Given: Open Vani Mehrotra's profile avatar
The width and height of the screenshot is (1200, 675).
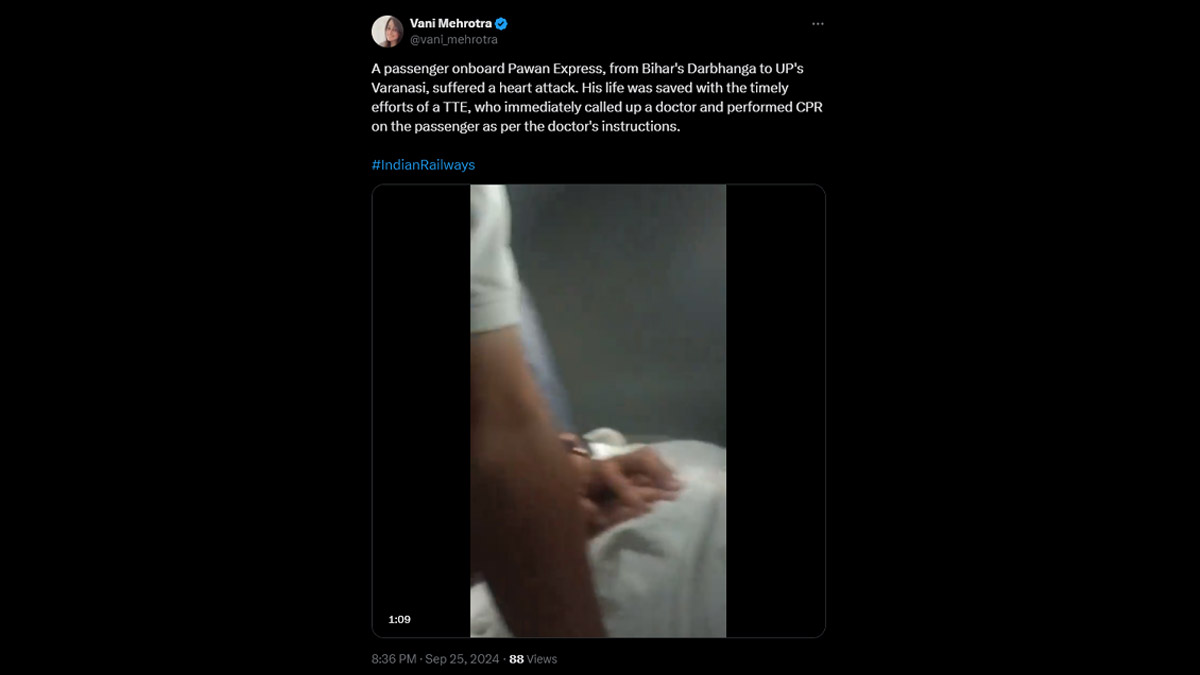Looking at the screenshot, I should point(387,31).
